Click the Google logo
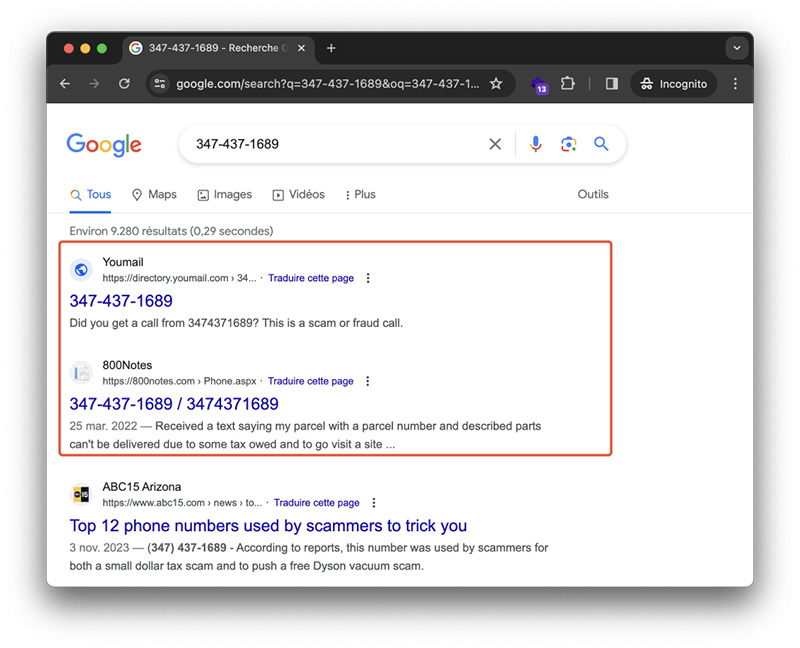The height and width of the screenshot is (648, 800). tap(104, 145)
